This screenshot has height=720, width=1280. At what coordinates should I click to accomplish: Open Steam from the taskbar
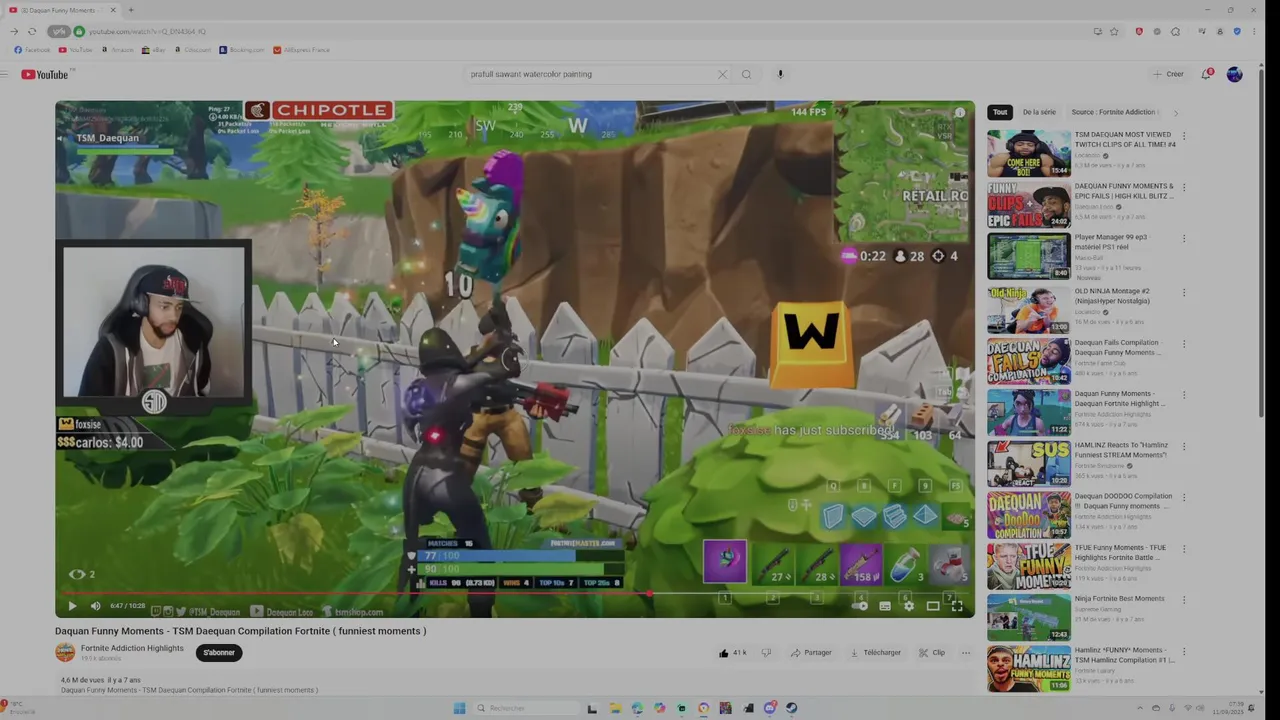coord(792,708)
